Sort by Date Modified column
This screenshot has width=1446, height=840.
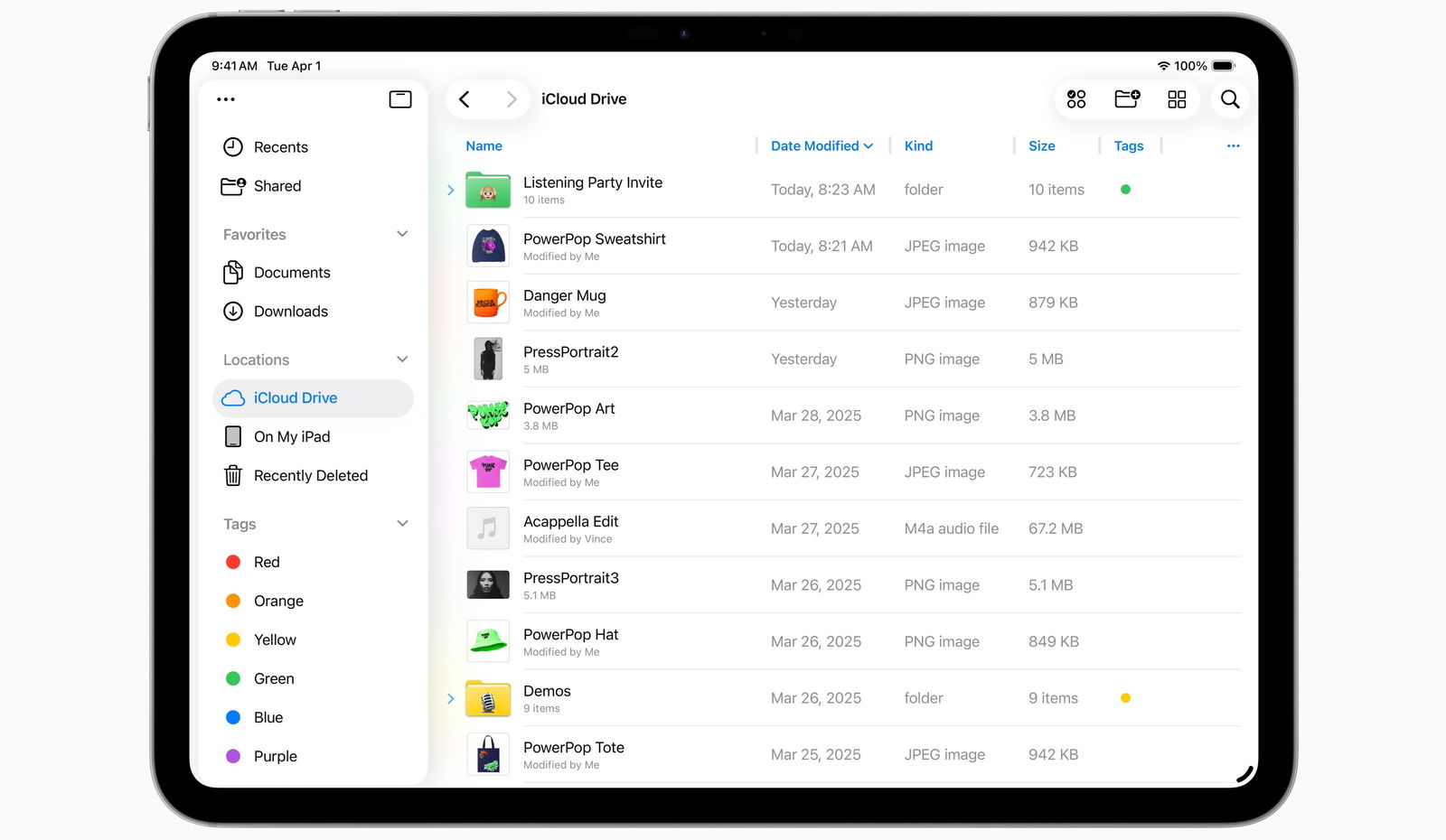[x=822, y=146]
